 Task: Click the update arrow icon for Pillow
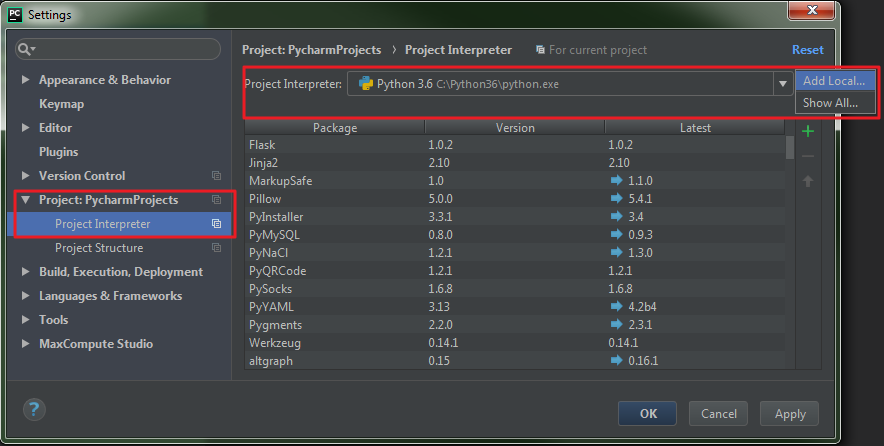coord(617,198)
